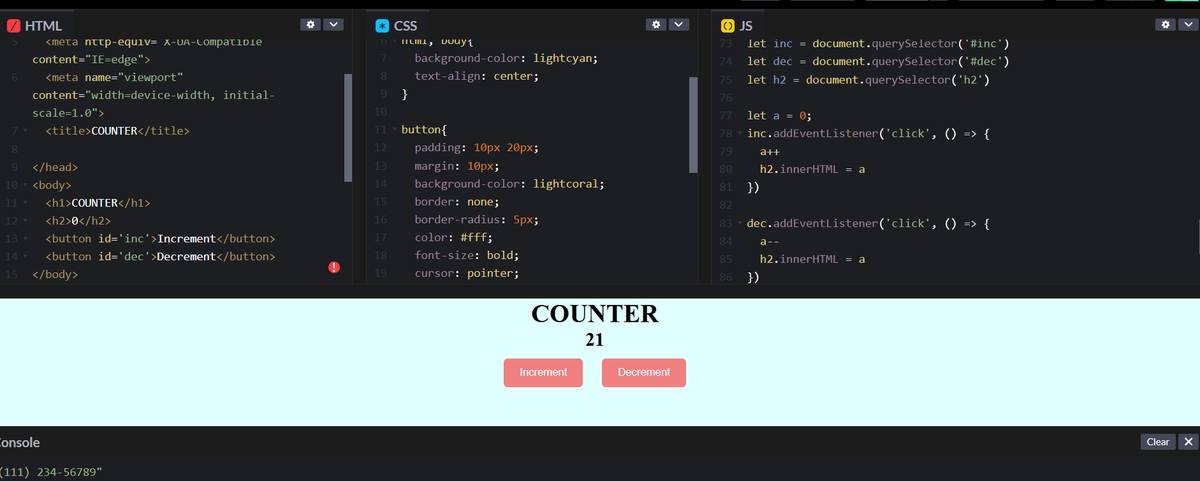Expand the JS editor options chevron

point(1188,24)
